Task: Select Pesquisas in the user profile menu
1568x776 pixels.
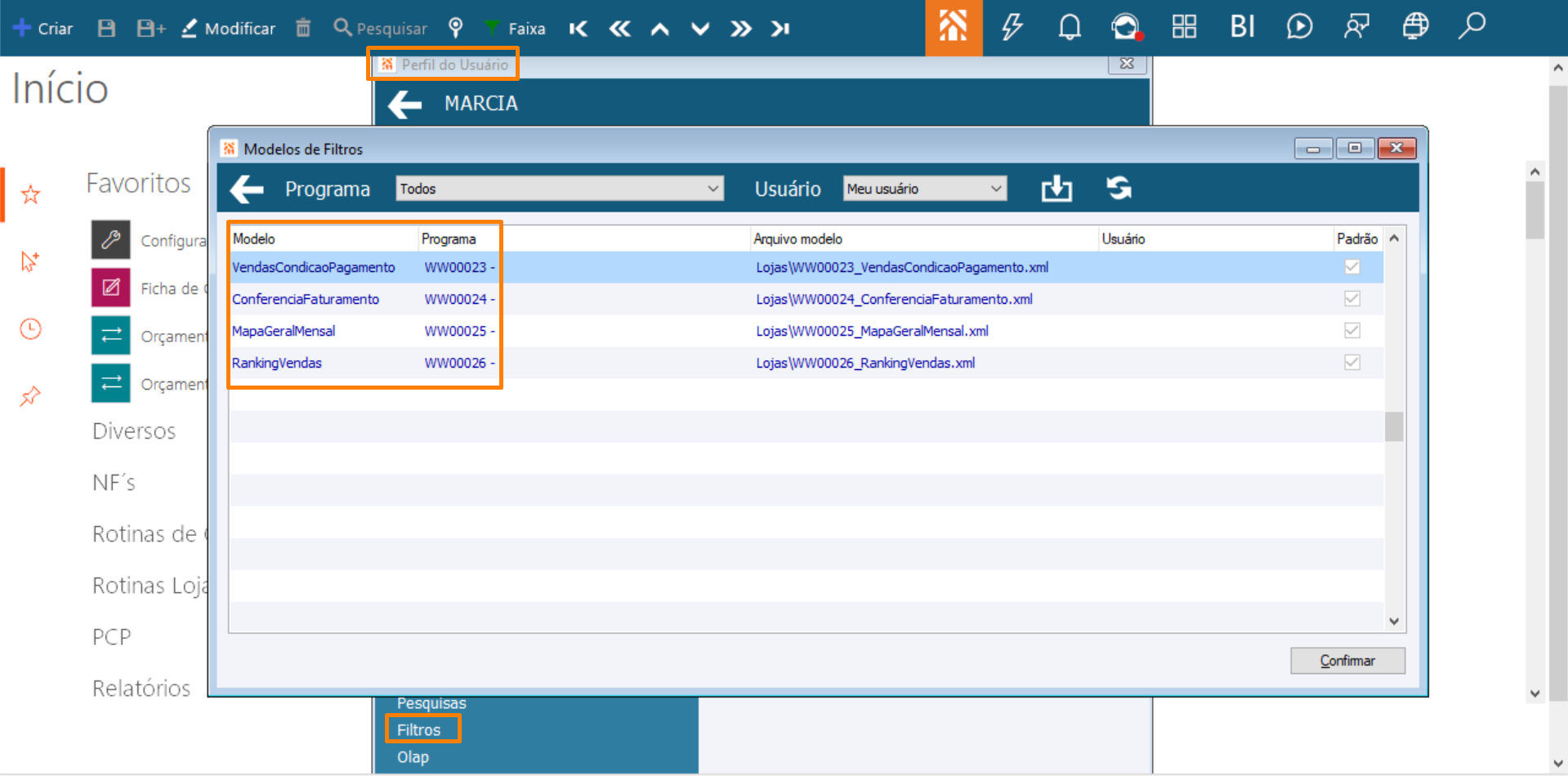Action: click(x=431, y=703)
